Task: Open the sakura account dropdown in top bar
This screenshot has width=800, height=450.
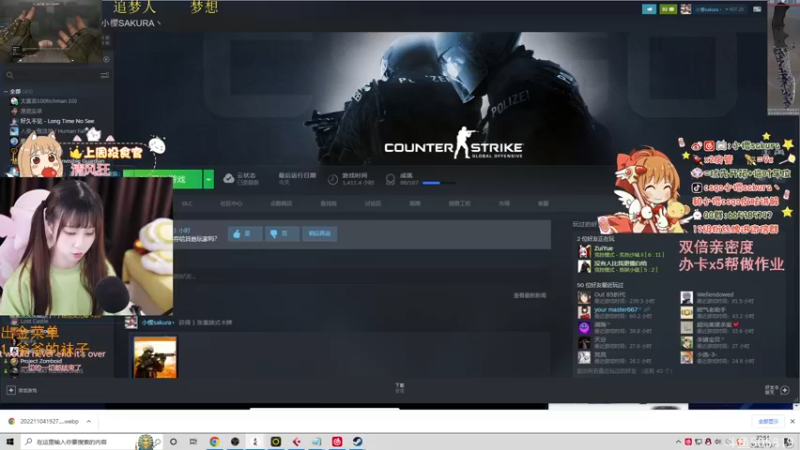Action: point(720,9)
